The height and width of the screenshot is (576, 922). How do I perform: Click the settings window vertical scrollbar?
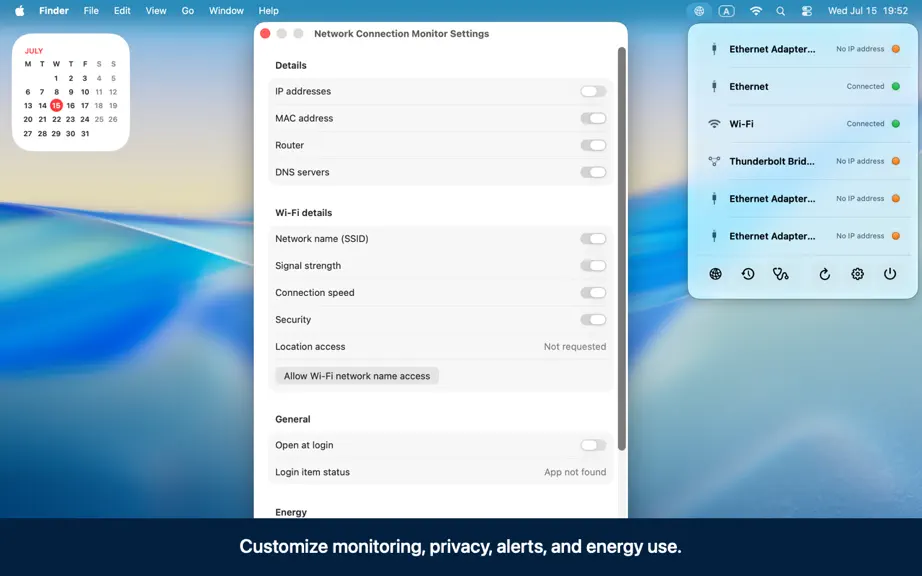[x=622, y=249]
